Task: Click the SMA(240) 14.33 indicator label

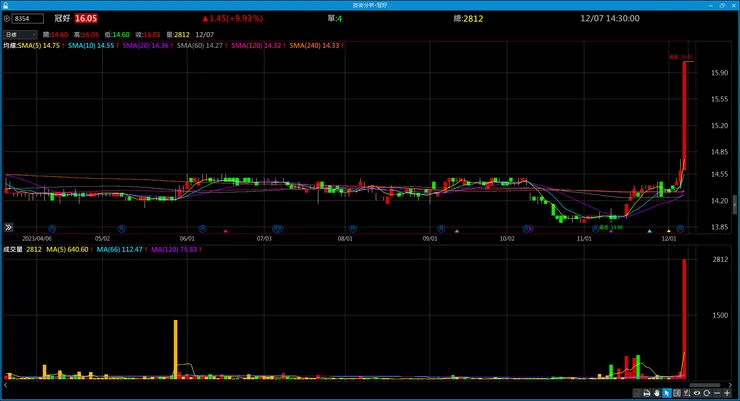Action: point(314,46)
